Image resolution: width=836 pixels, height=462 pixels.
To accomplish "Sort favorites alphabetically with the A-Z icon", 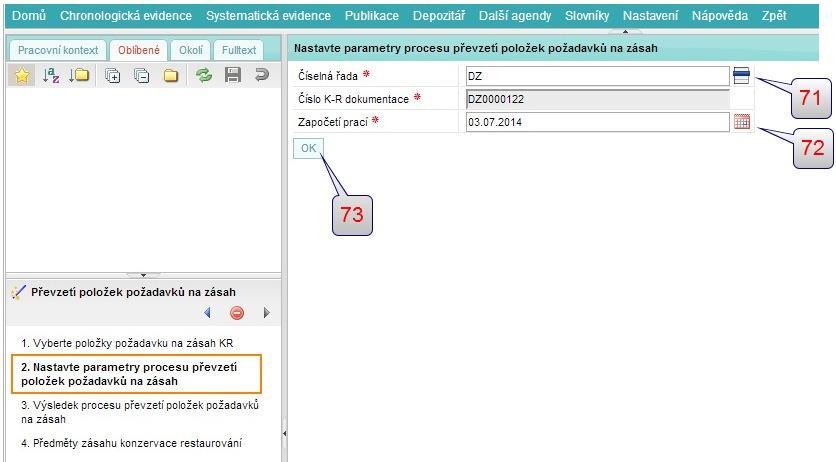I will tap(51, 76).
